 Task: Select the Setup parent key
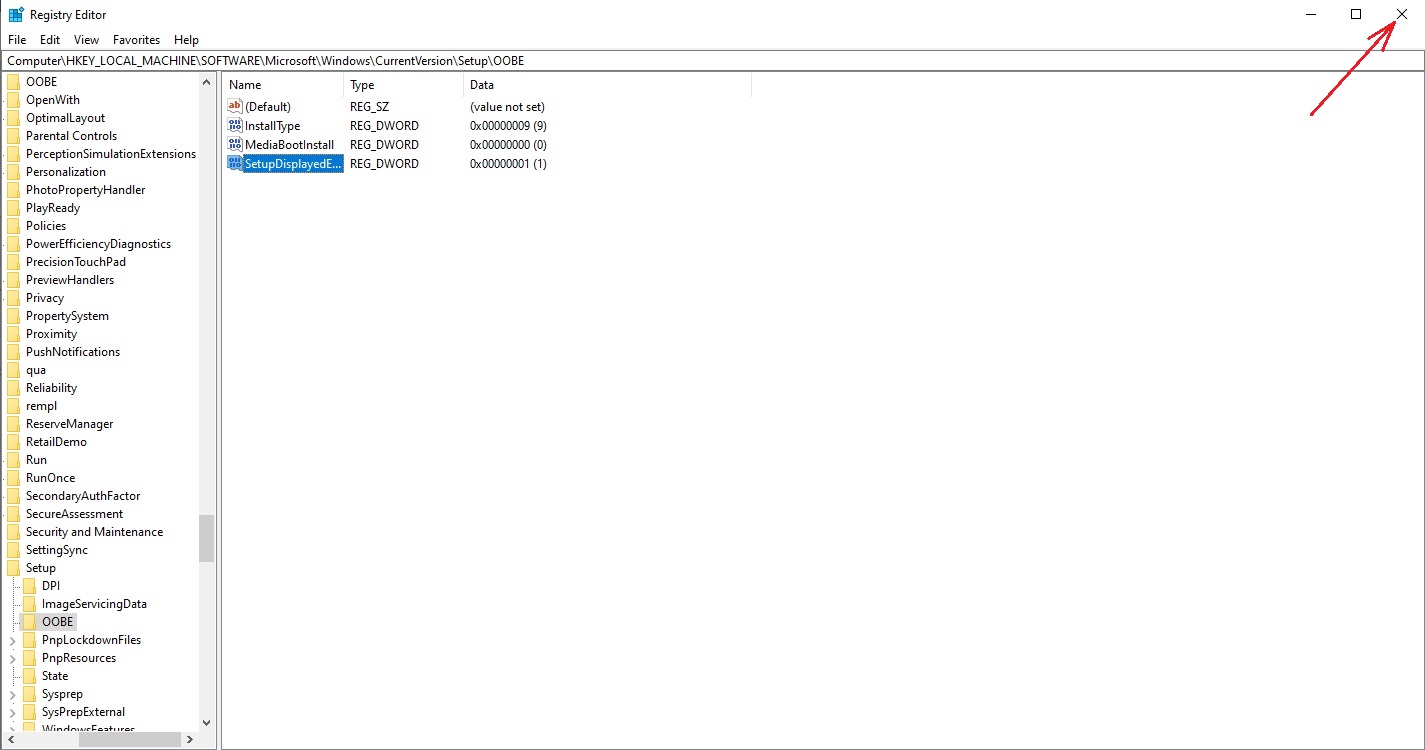tap(41, 568)
